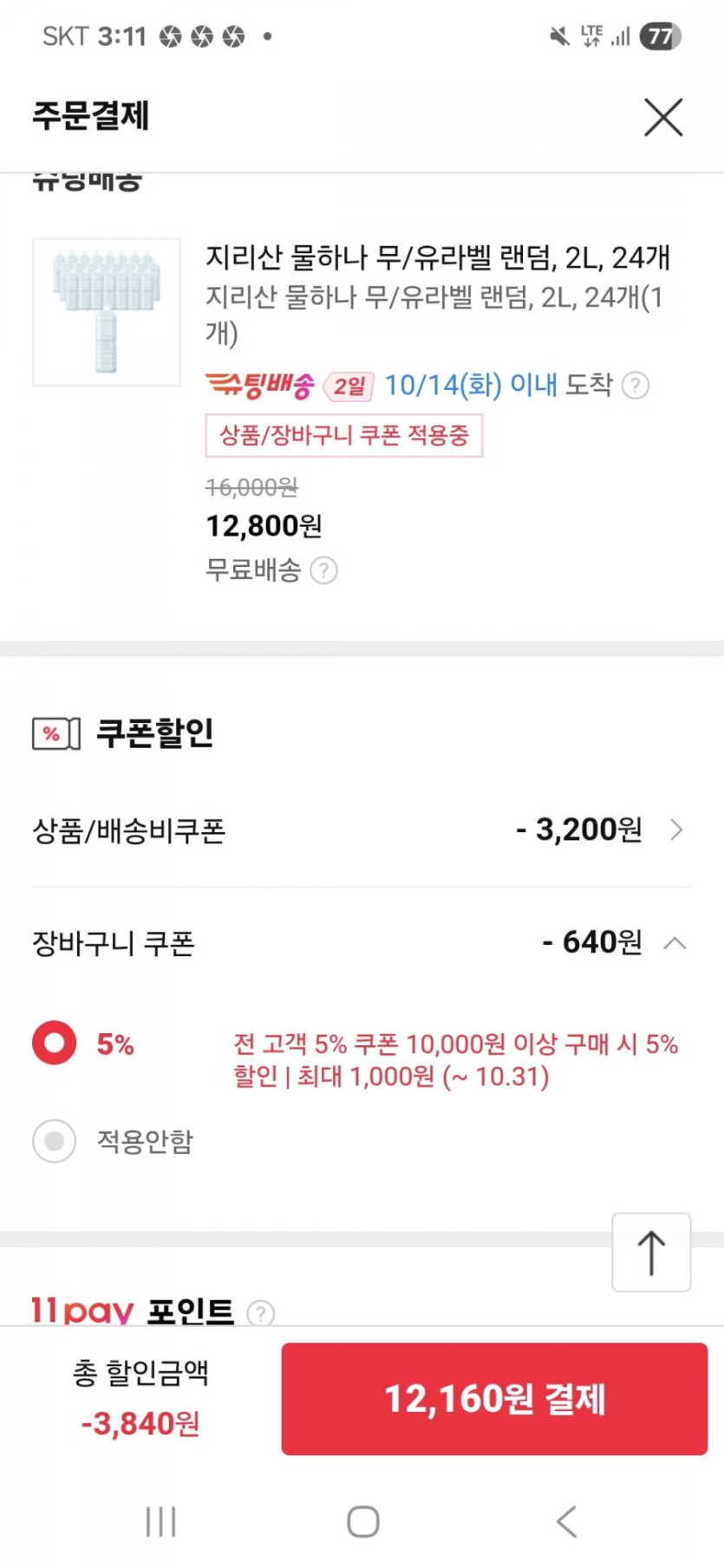724x1568 pixels.
Task: Tap help icon next to arrival date
Action: (636, 385)
